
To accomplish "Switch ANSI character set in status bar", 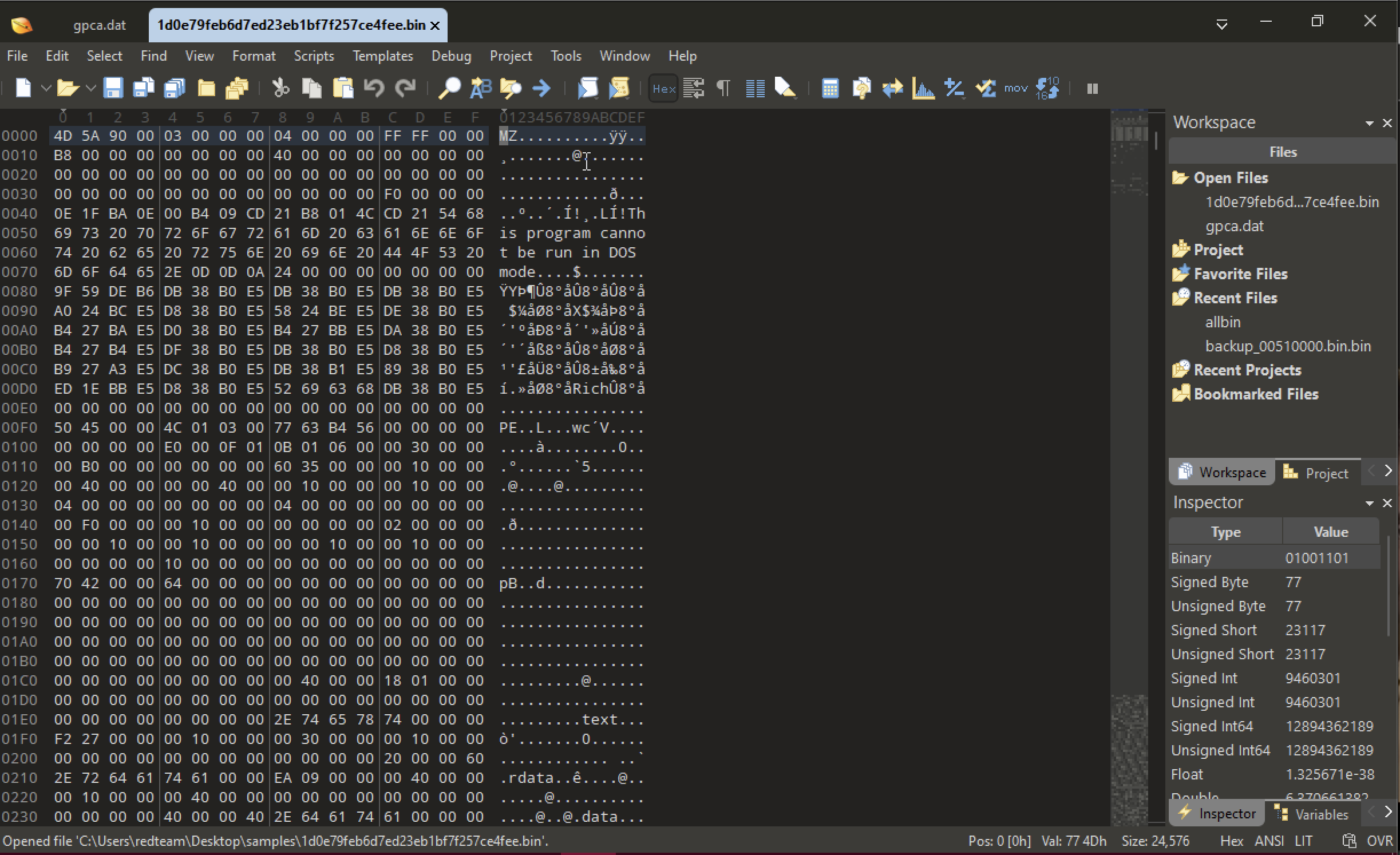I will (1269, 841).
